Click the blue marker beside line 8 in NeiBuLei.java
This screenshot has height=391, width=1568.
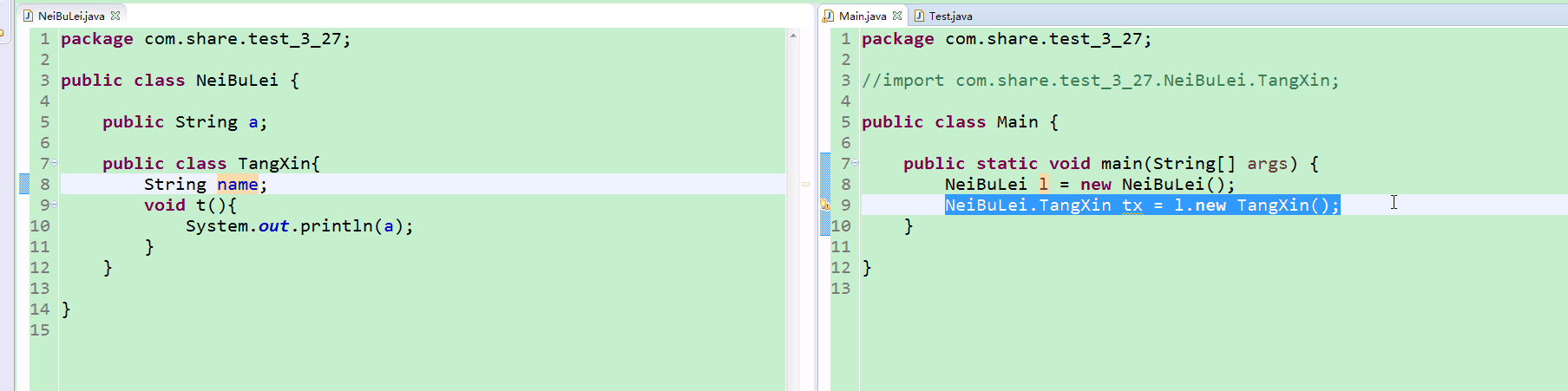(x=24, y=184)
